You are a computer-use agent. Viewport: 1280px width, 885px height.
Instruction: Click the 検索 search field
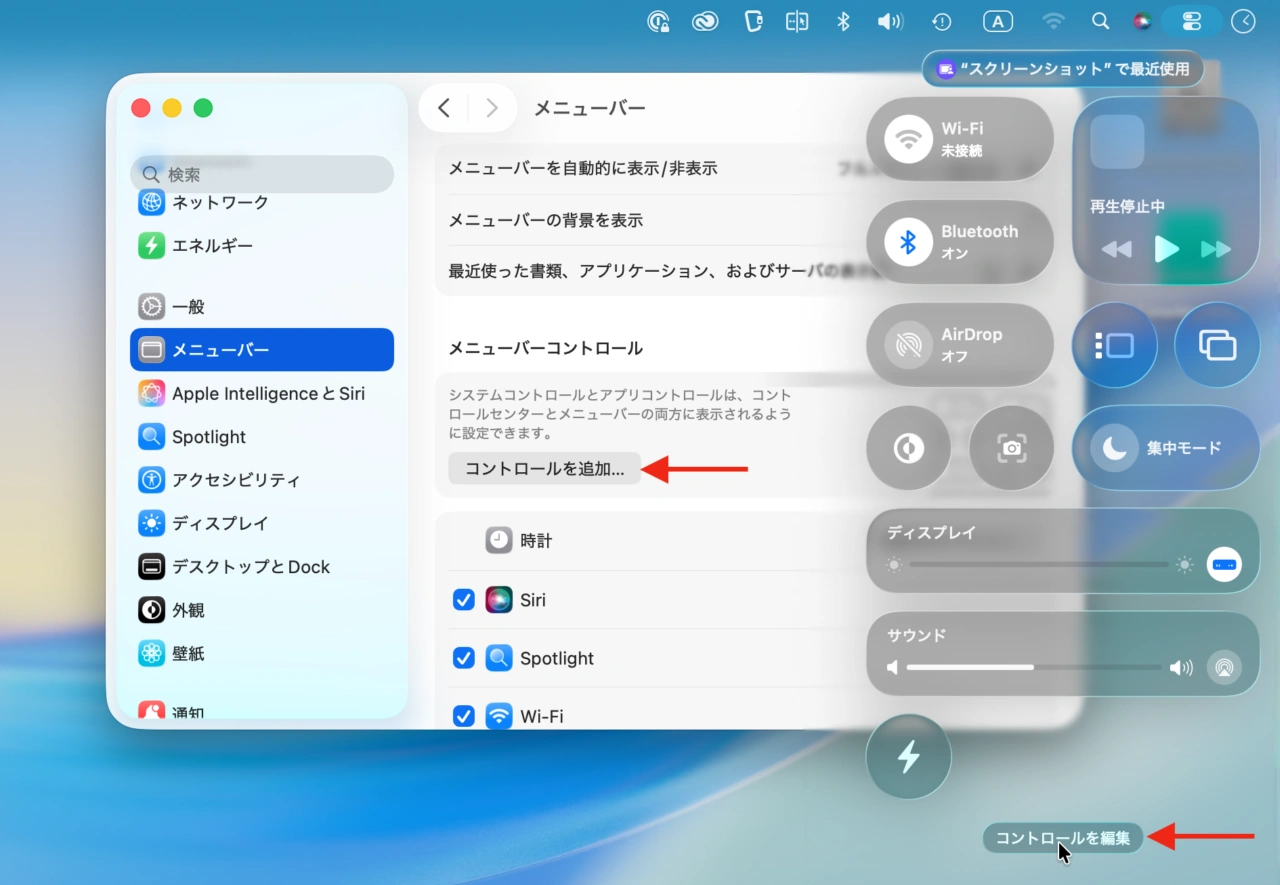(x=262, y=174)
